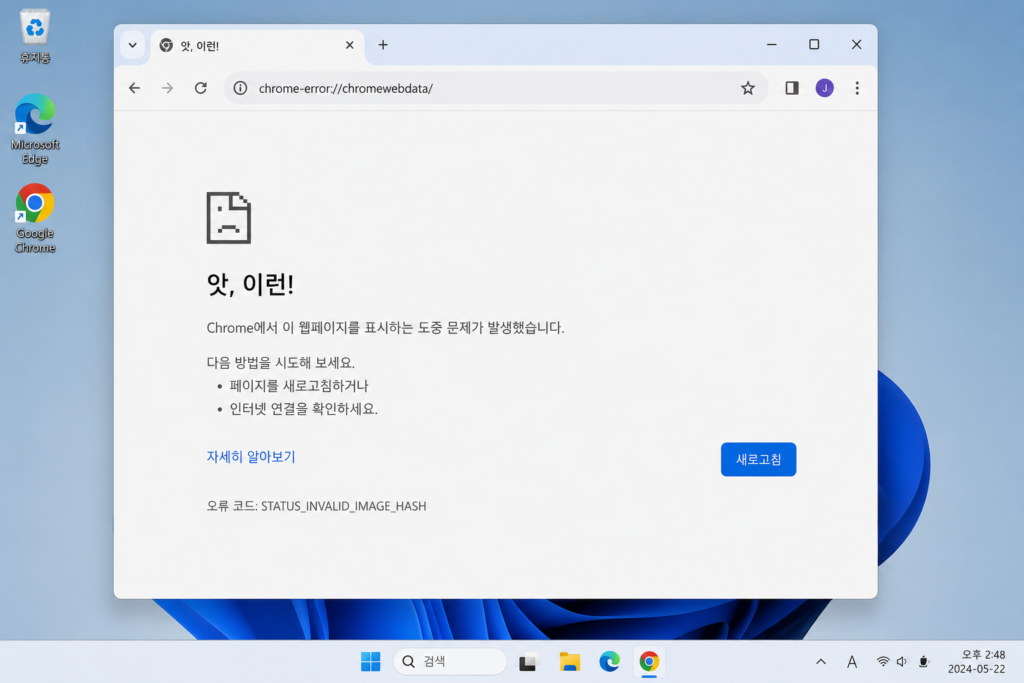Click the Chrome back arrow
The image size is (1024, 683).
point(135,88)
